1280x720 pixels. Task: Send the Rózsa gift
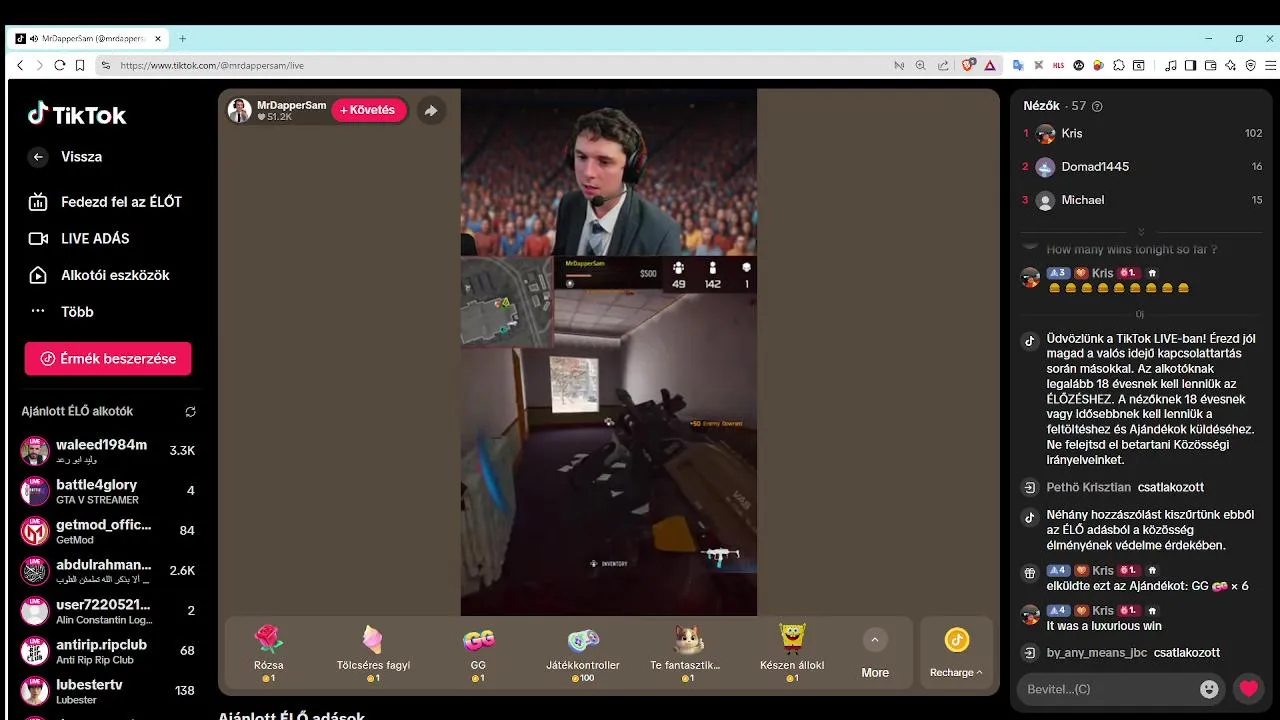click(269, 651)
